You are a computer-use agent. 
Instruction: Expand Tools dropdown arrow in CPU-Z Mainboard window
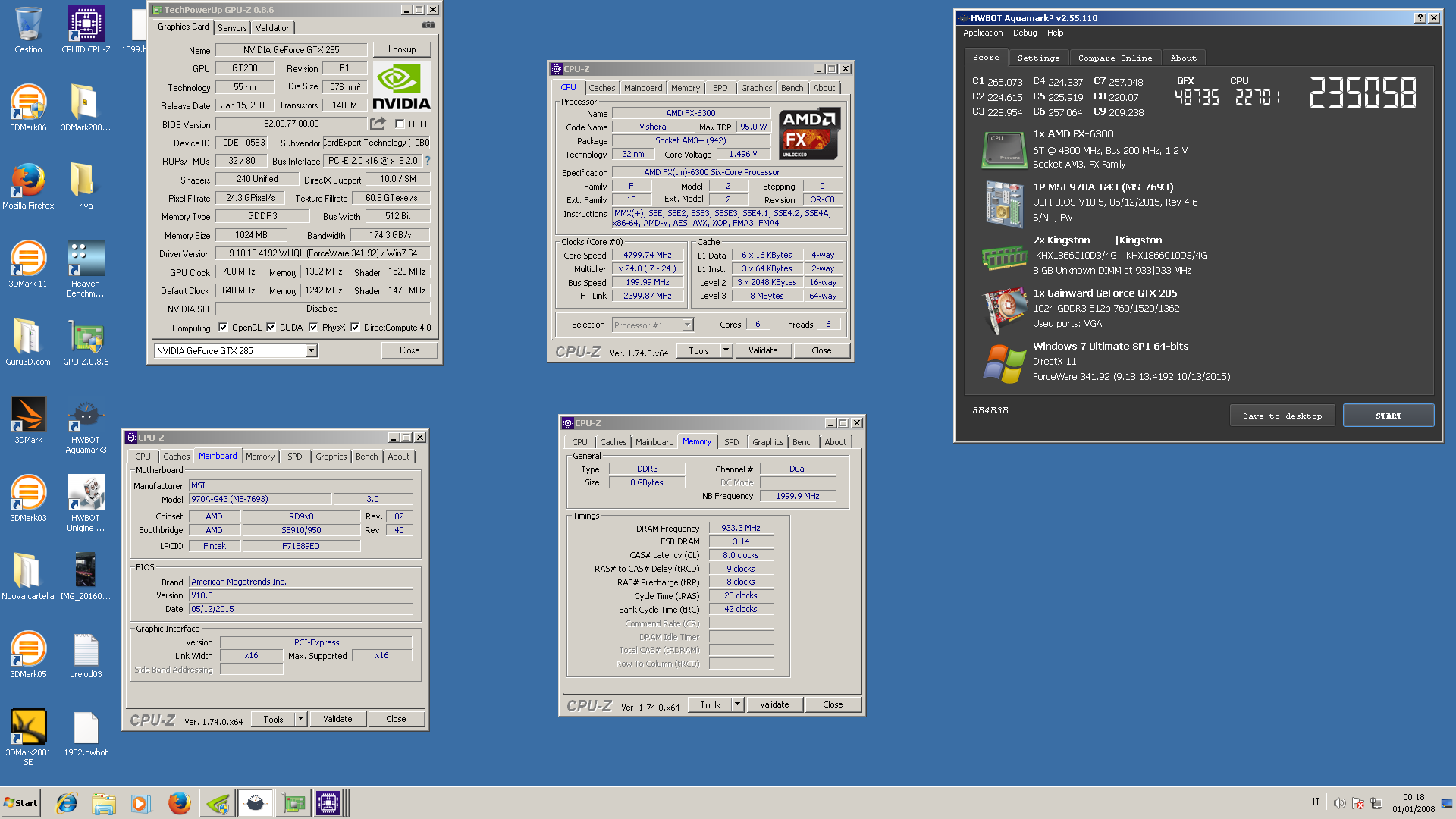300,719
